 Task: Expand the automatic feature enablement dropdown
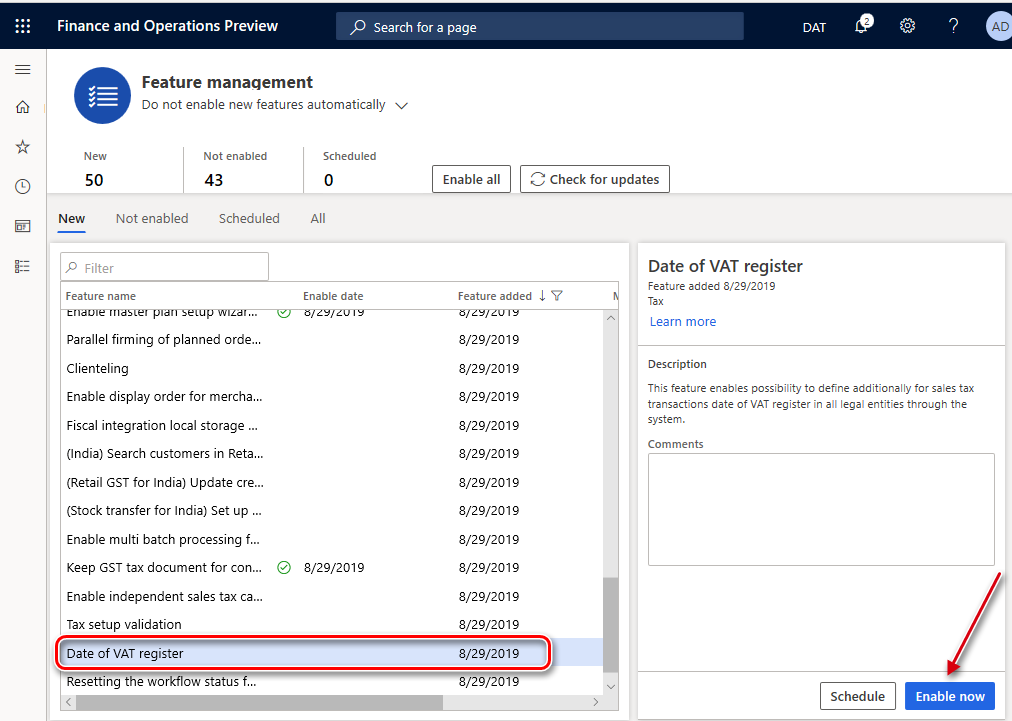(401, 105)
